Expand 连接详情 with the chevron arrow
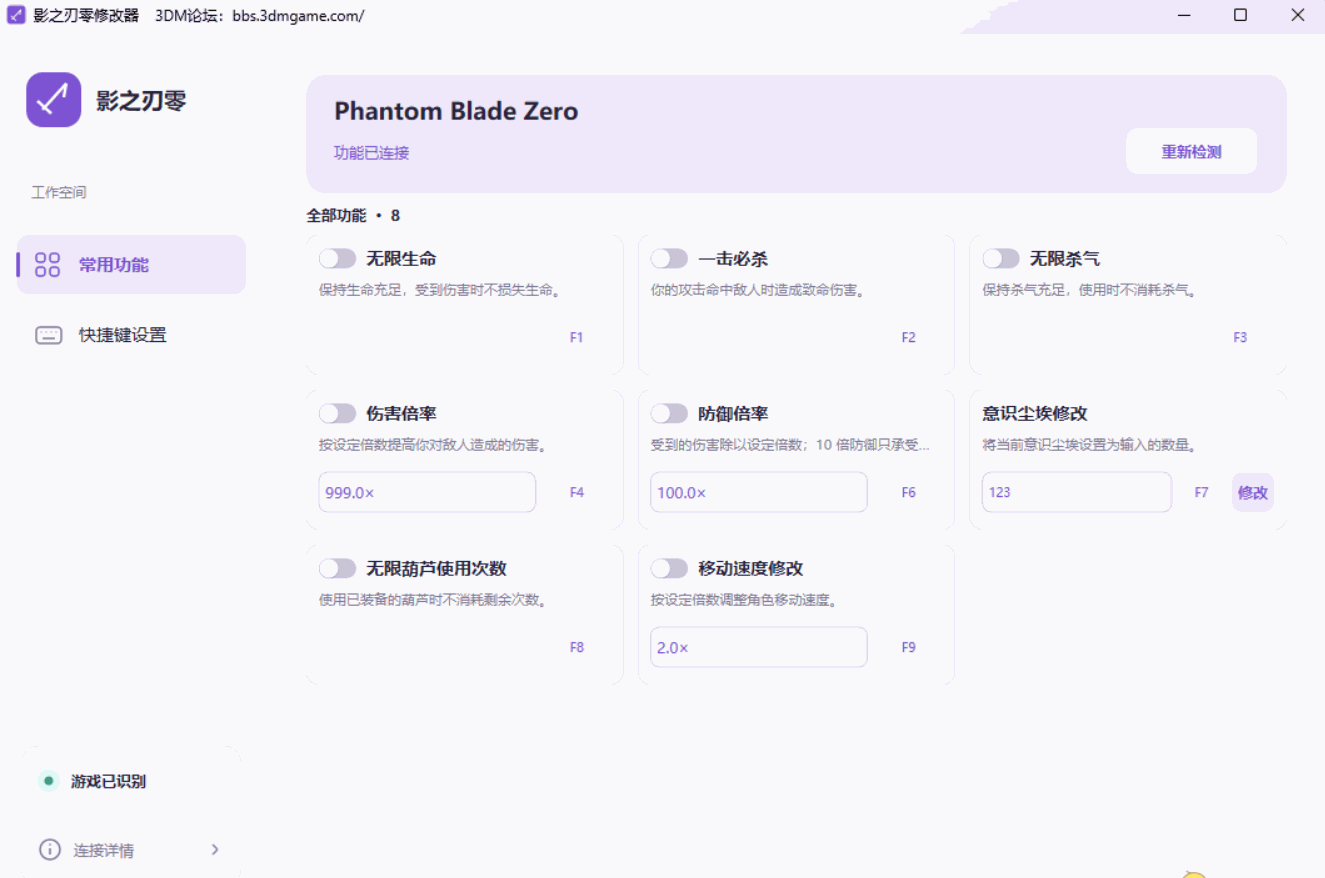This screenshot has width=1325, height=878. (215, 850)
